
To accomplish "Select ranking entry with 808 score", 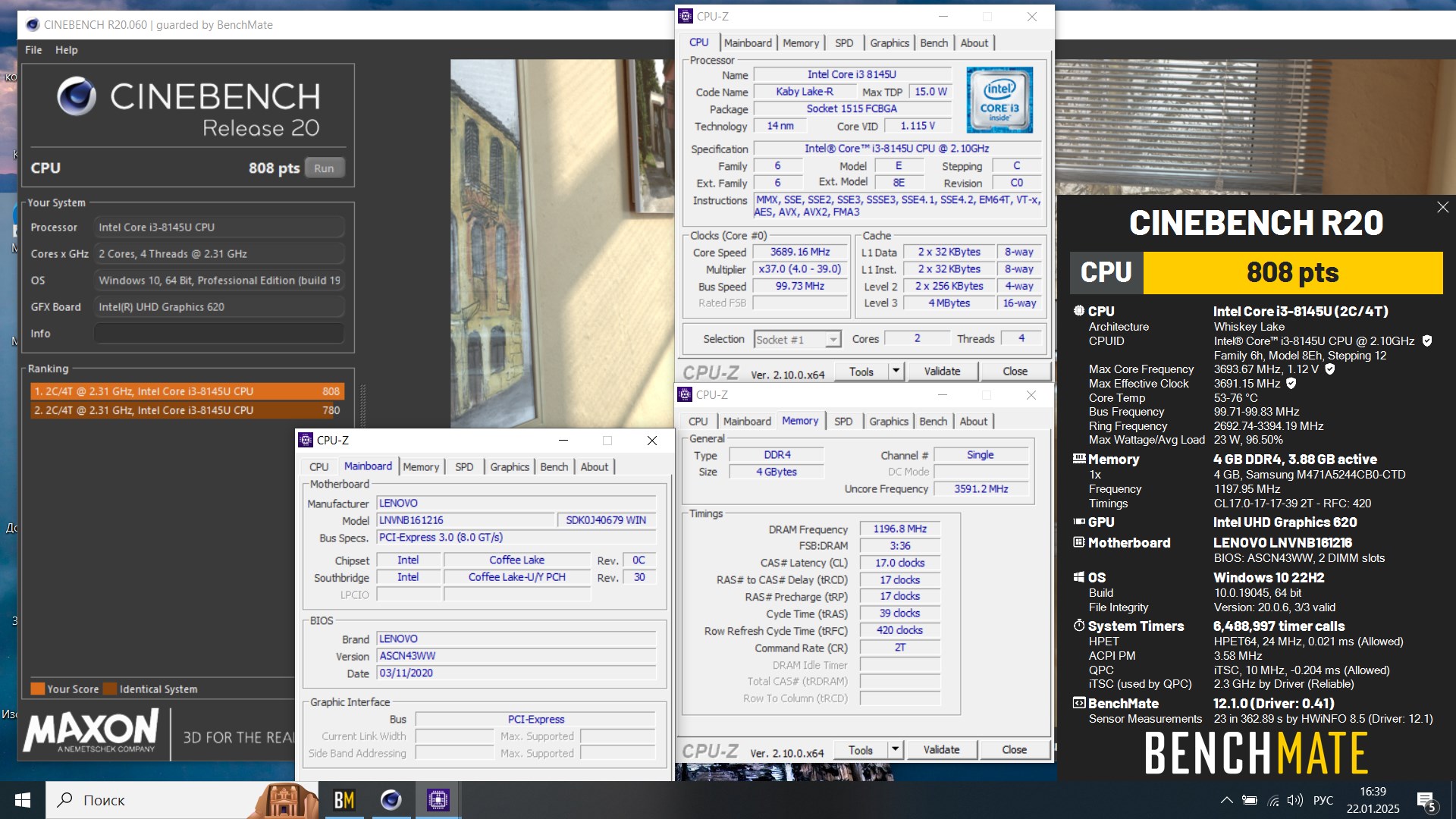I will coord(187,391).
